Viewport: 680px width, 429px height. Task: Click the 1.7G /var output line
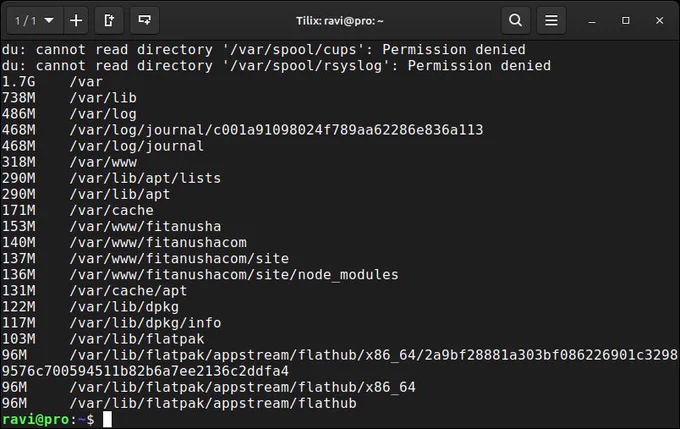pos(52,82)
